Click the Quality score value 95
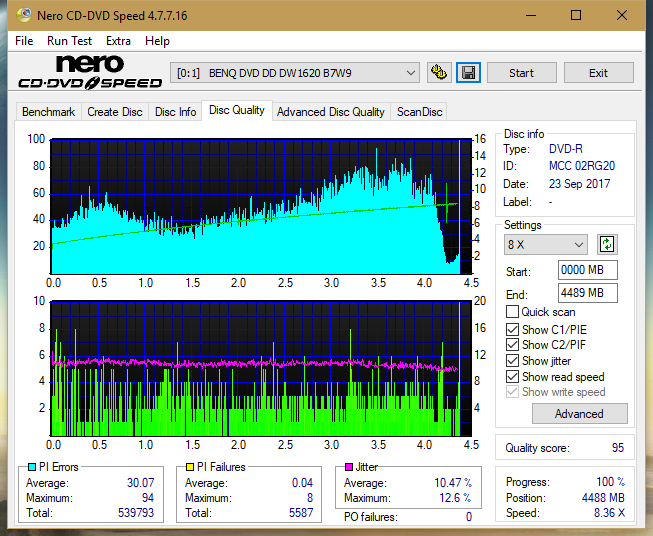Screen dimensions: 653x536 pyautogui.click(x=618, y=448)
